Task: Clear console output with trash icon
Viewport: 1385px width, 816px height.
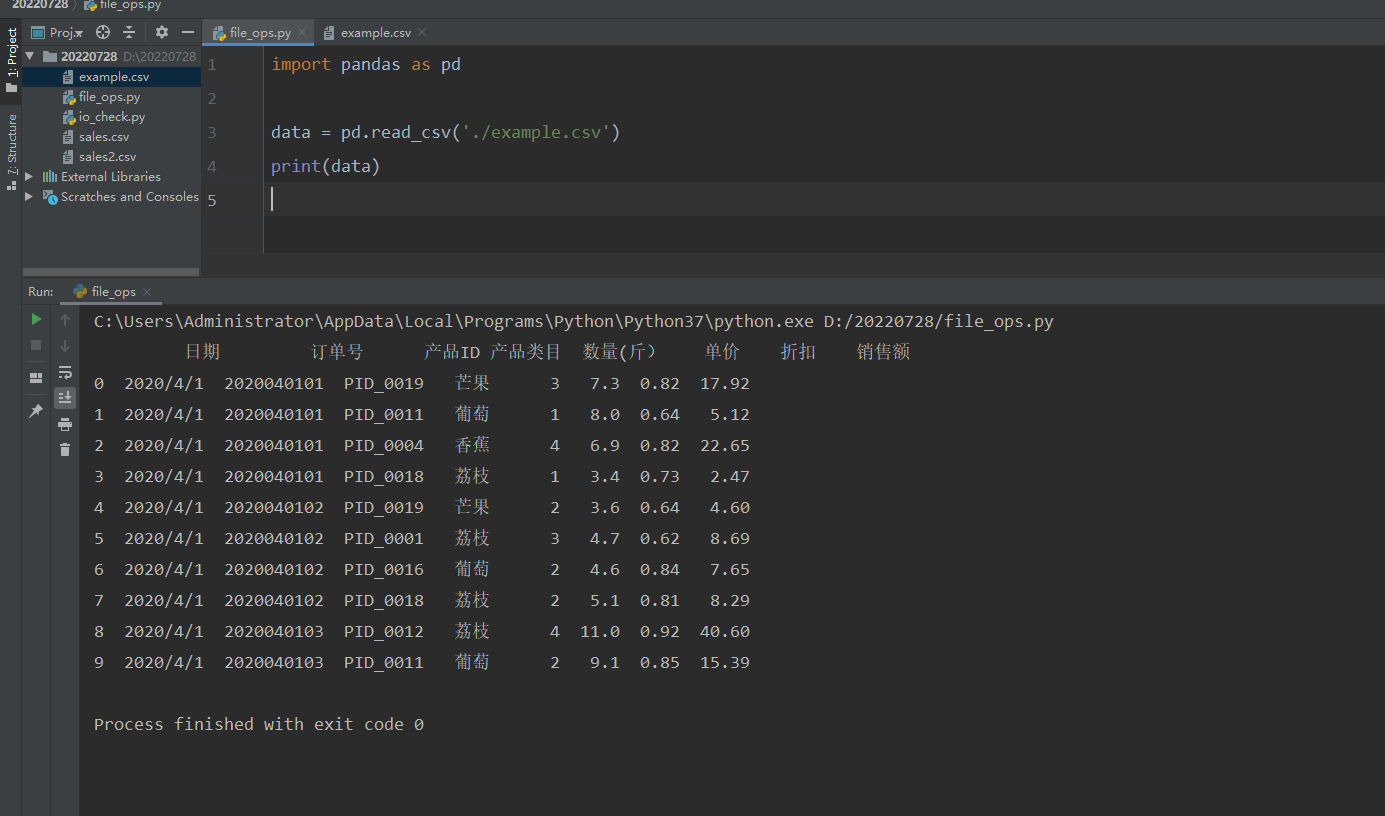Action: pyautogui.click(x=65, y=450)
